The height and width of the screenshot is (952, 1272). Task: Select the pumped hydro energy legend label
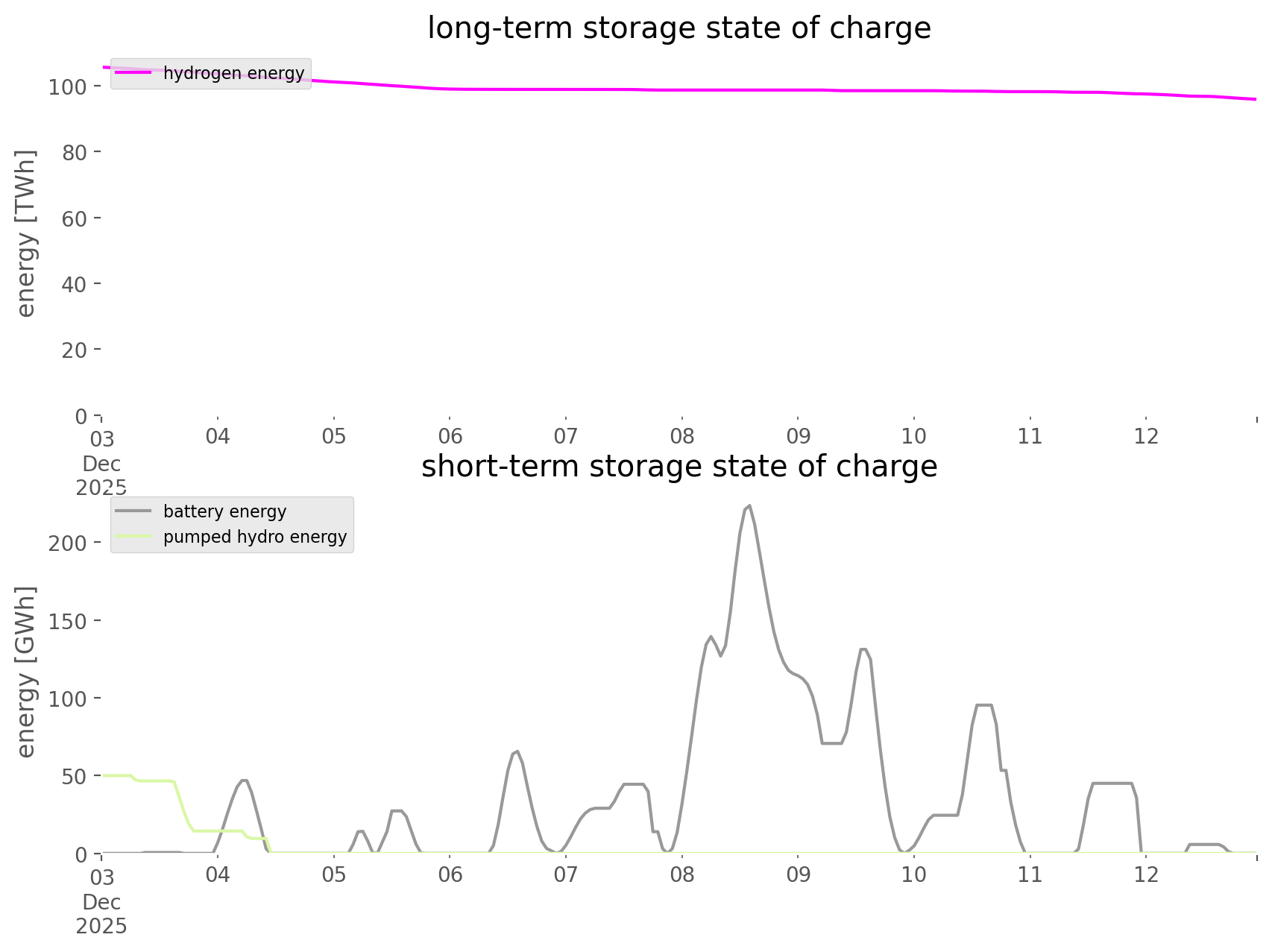pyautogui.click(x=255, y=537)
